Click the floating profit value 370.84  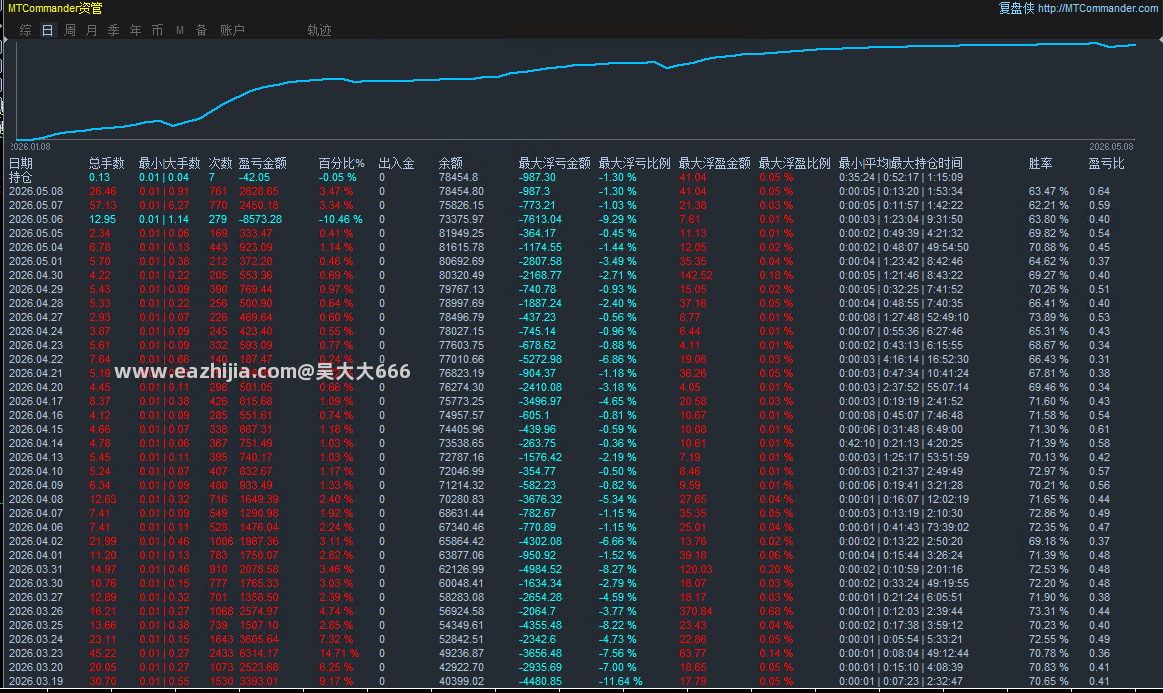pyautogui.click(x=696, y=611)
